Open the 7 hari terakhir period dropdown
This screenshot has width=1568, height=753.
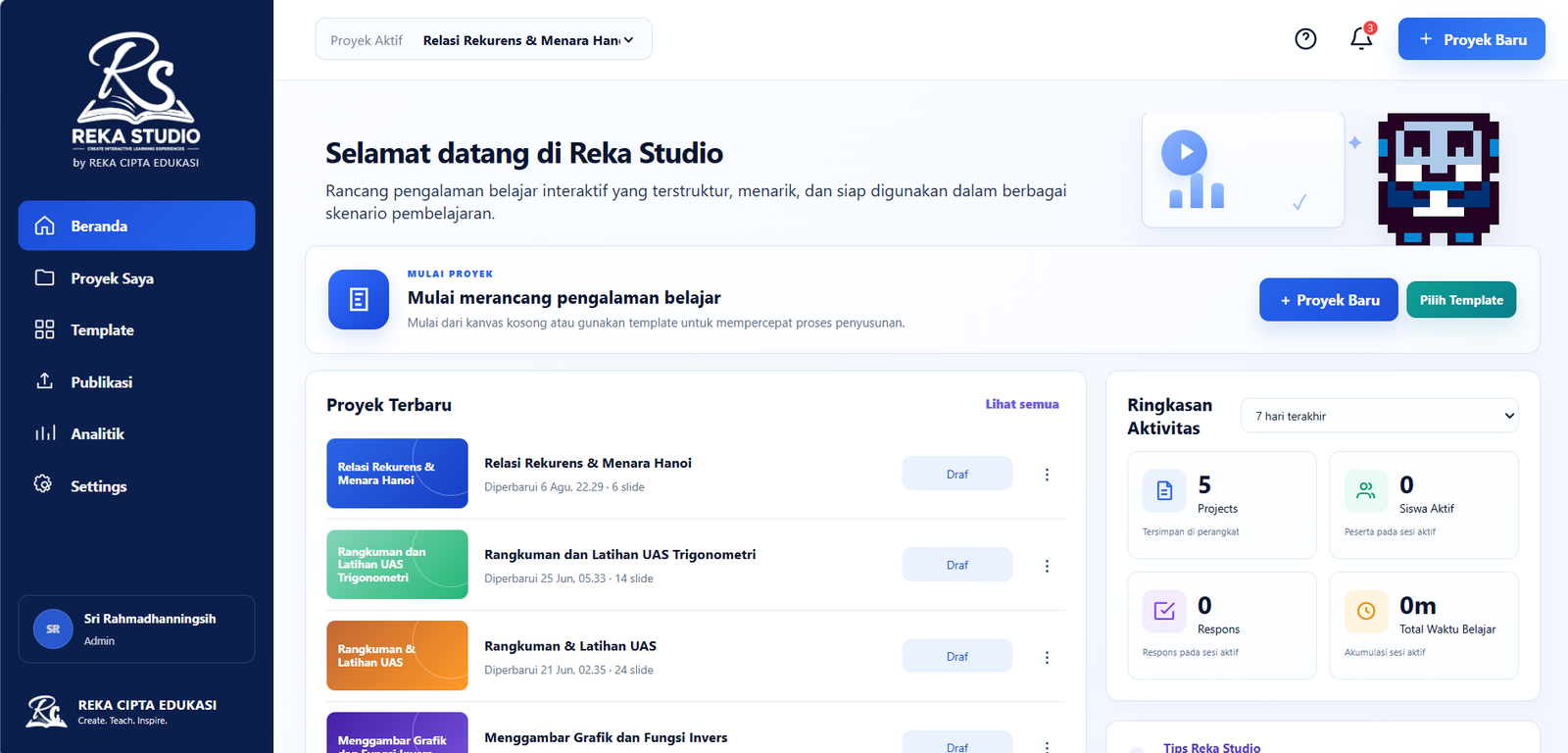coord(1380,416)
